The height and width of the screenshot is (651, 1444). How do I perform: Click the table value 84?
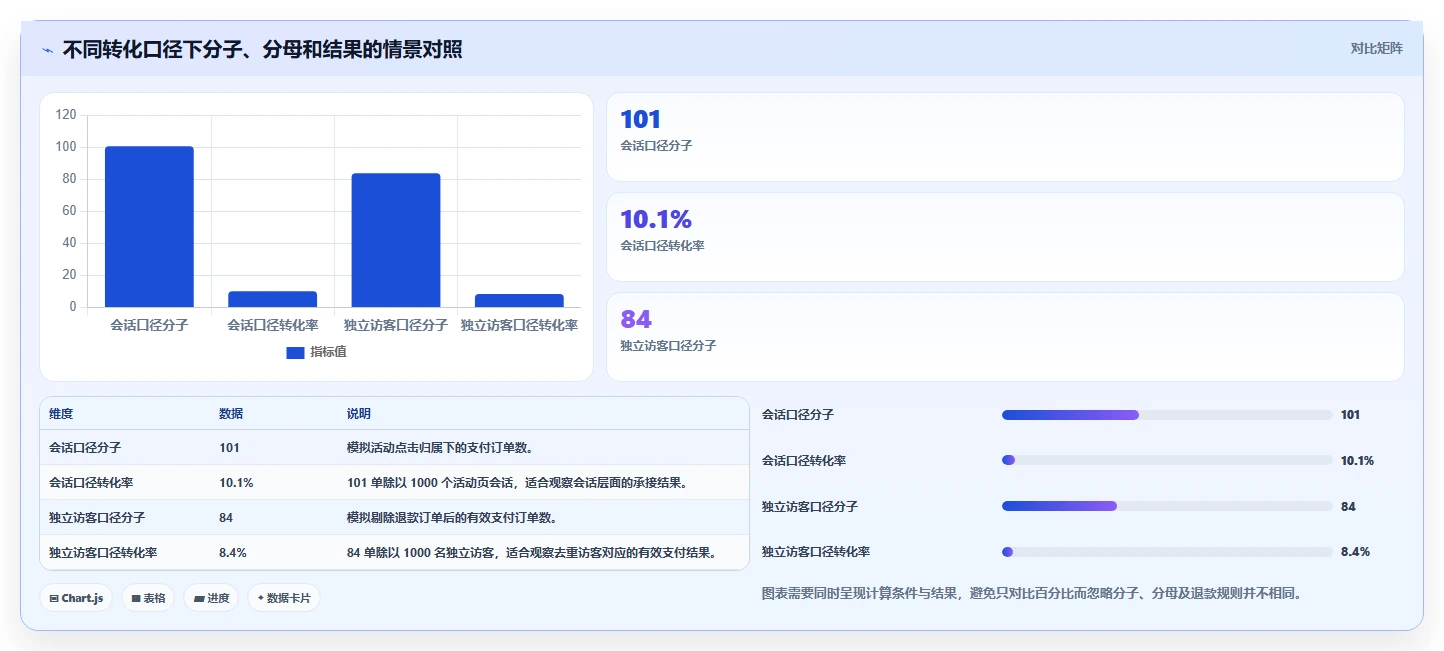(x=226, y=518)
